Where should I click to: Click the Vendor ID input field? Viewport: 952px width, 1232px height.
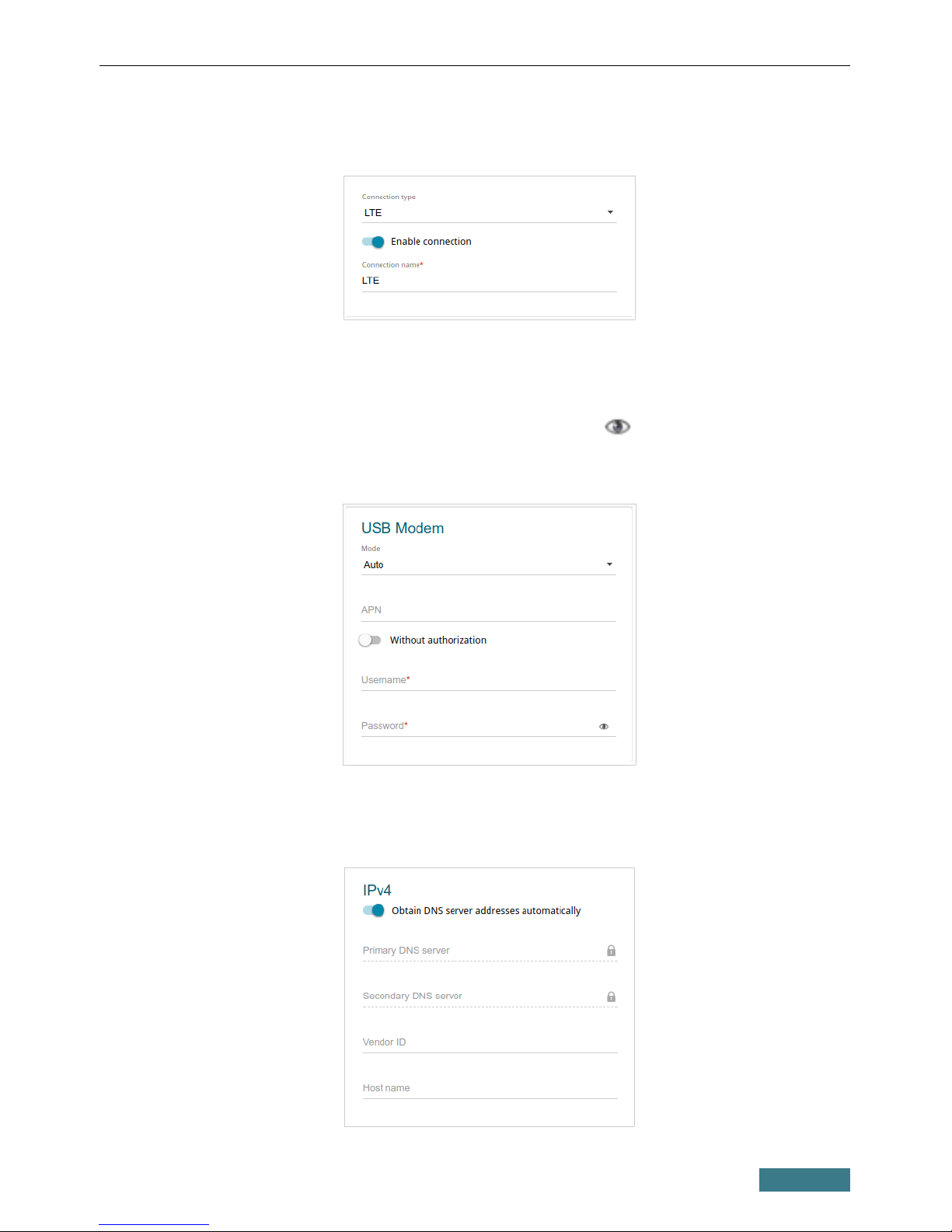coord(490,1042)
